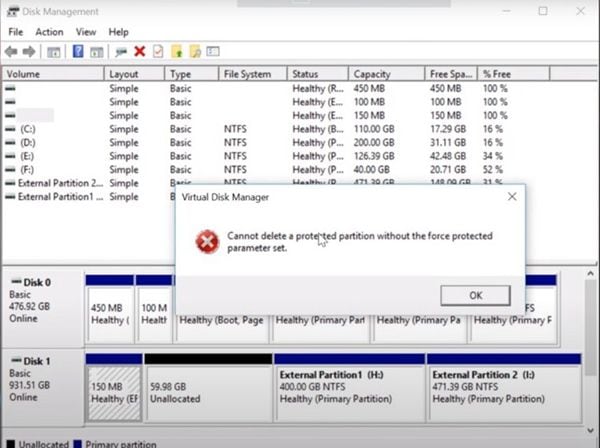600x448 pixels.
Task: Sort by the Volume column header
Action: [x=53, y=74]
